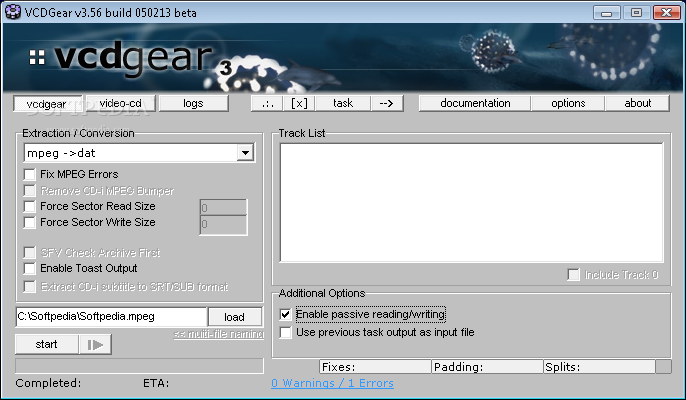Click the --> arrow button
The image size is (686, 400).
coord(387,103)
